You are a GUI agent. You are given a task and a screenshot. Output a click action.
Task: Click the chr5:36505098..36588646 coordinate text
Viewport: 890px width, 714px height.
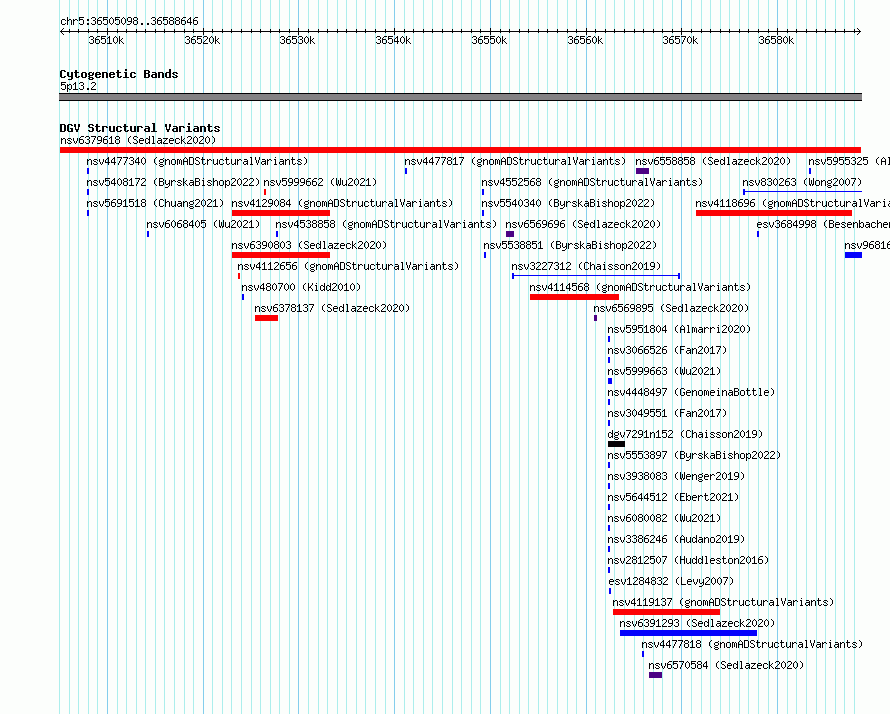129,22
